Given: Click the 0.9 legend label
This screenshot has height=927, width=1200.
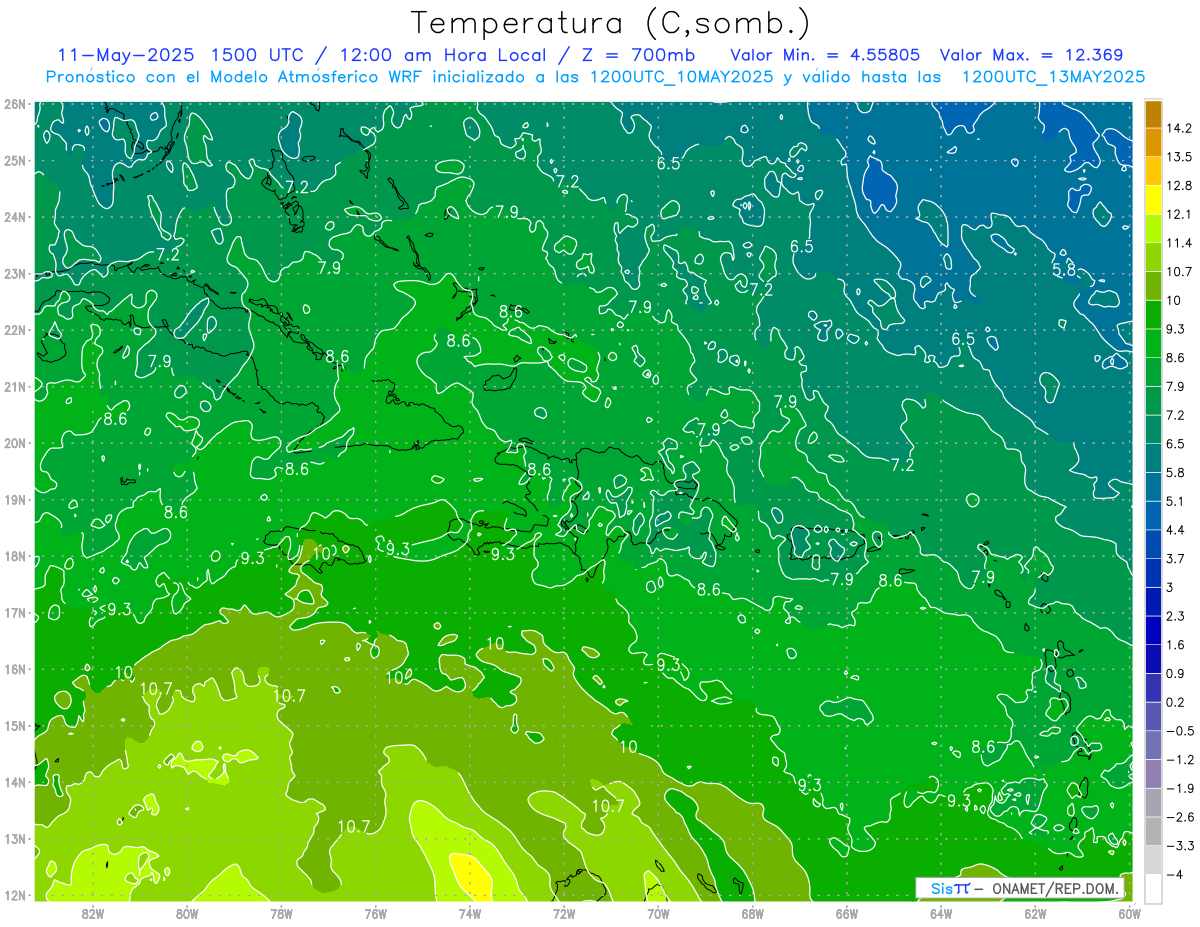Looking at the screenshot, I should click(x=1175, y=674).
